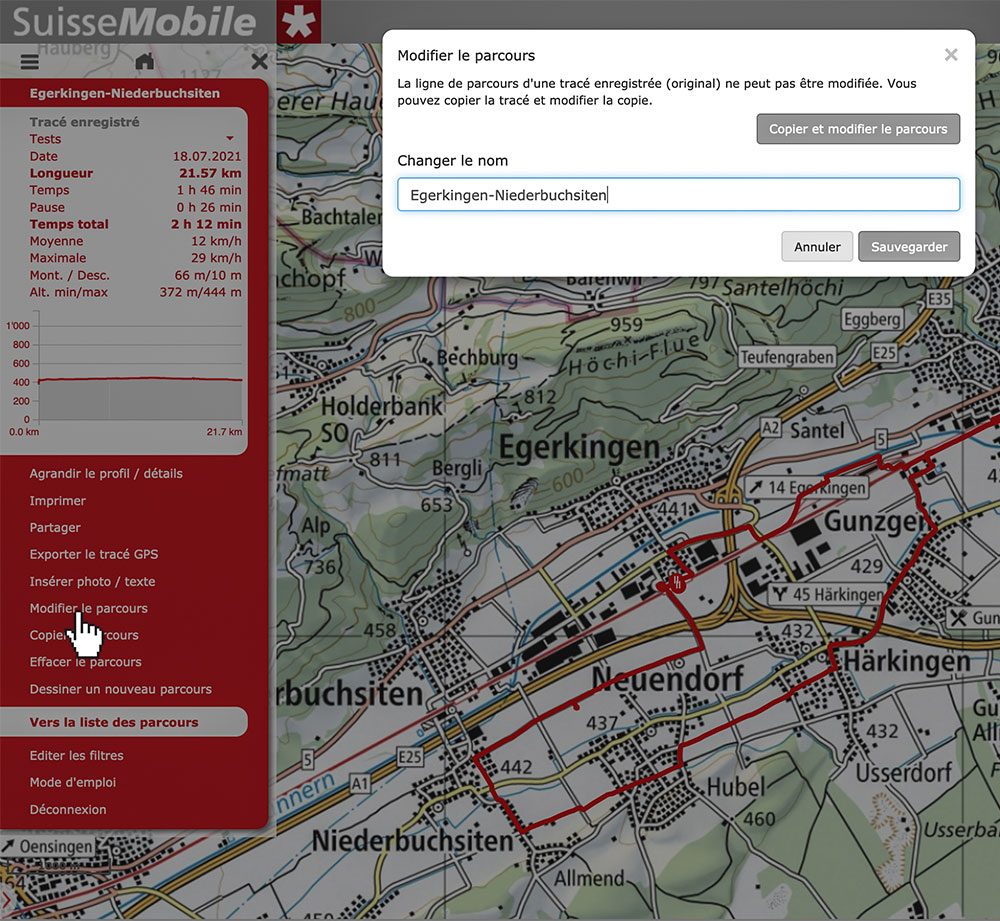The width and height of the screenshot is (1000, 921).
Task: Click the route start marker on map
Action: (x=677, y=582)
